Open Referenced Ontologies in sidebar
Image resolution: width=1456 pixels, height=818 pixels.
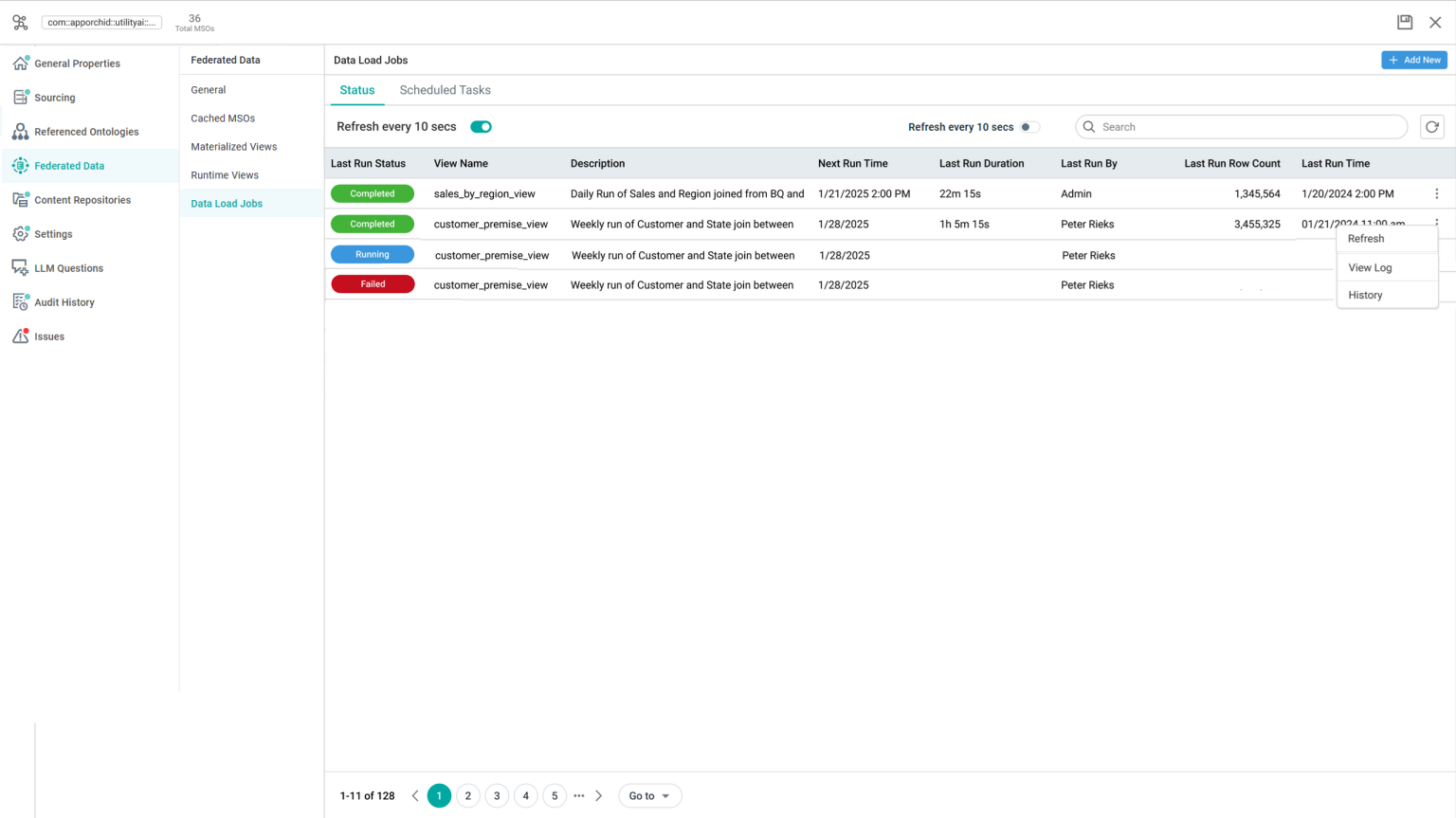86,132
